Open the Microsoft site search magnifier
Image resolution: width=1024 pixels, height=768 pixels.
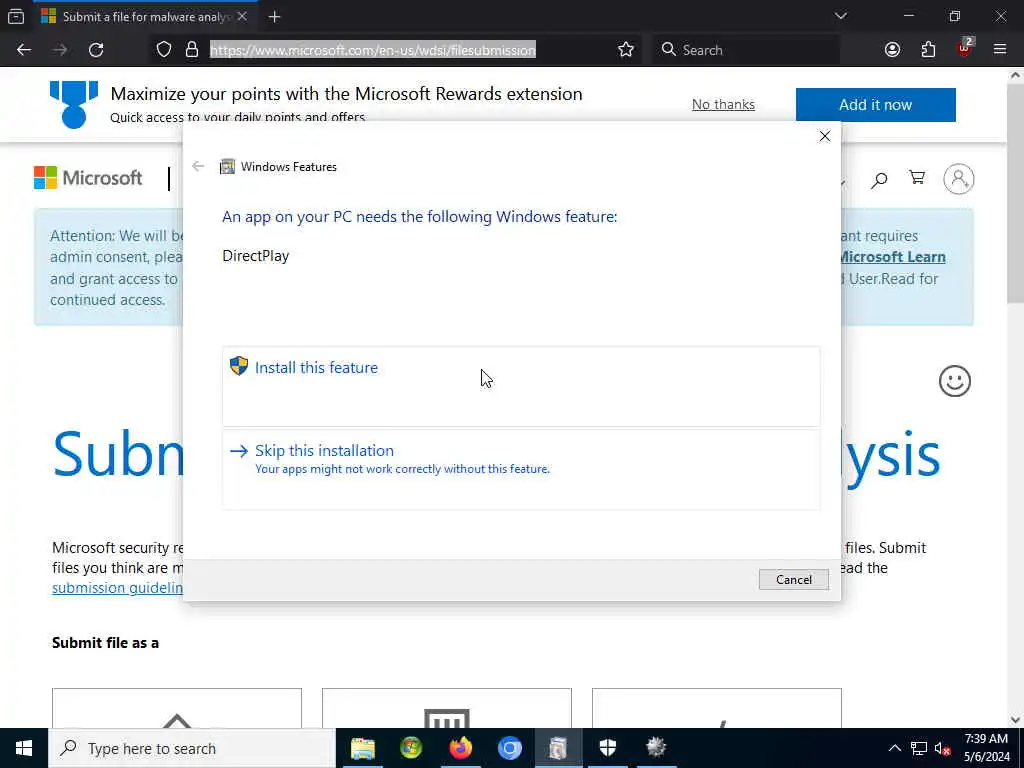879,179
